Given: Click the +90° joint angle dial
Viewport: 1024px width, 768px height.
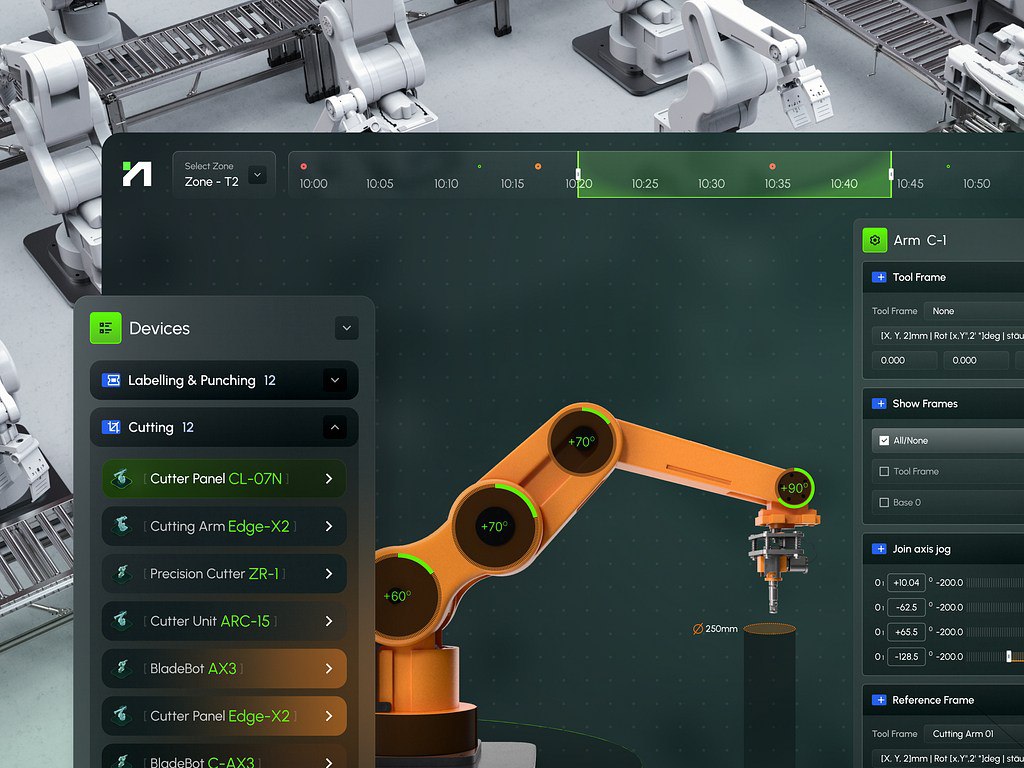Looking at the screenshot, I should [x=794, y=489].
